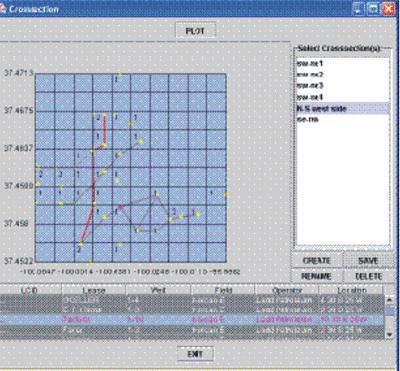The height and width of the screenshot is (371, 400).
Task: Click the CREATE crossection button
Action: pyautogui.click(x=317, y=261)
